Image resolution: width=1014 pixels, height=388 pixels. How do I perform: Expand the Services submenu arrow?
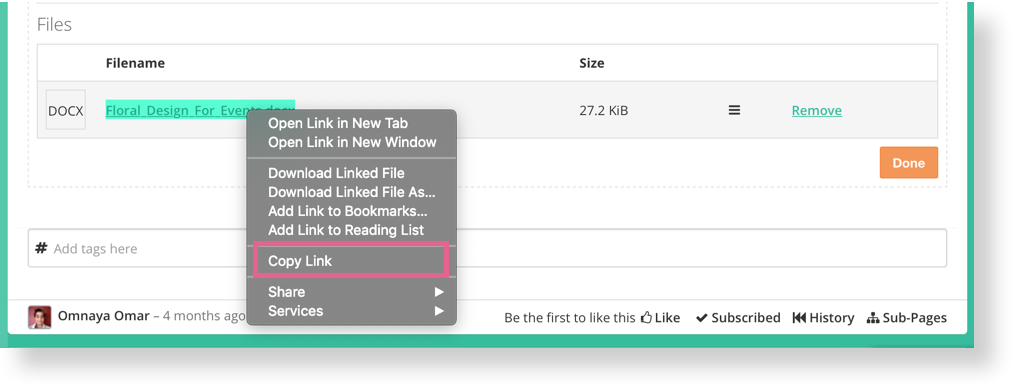click(439, 311)
